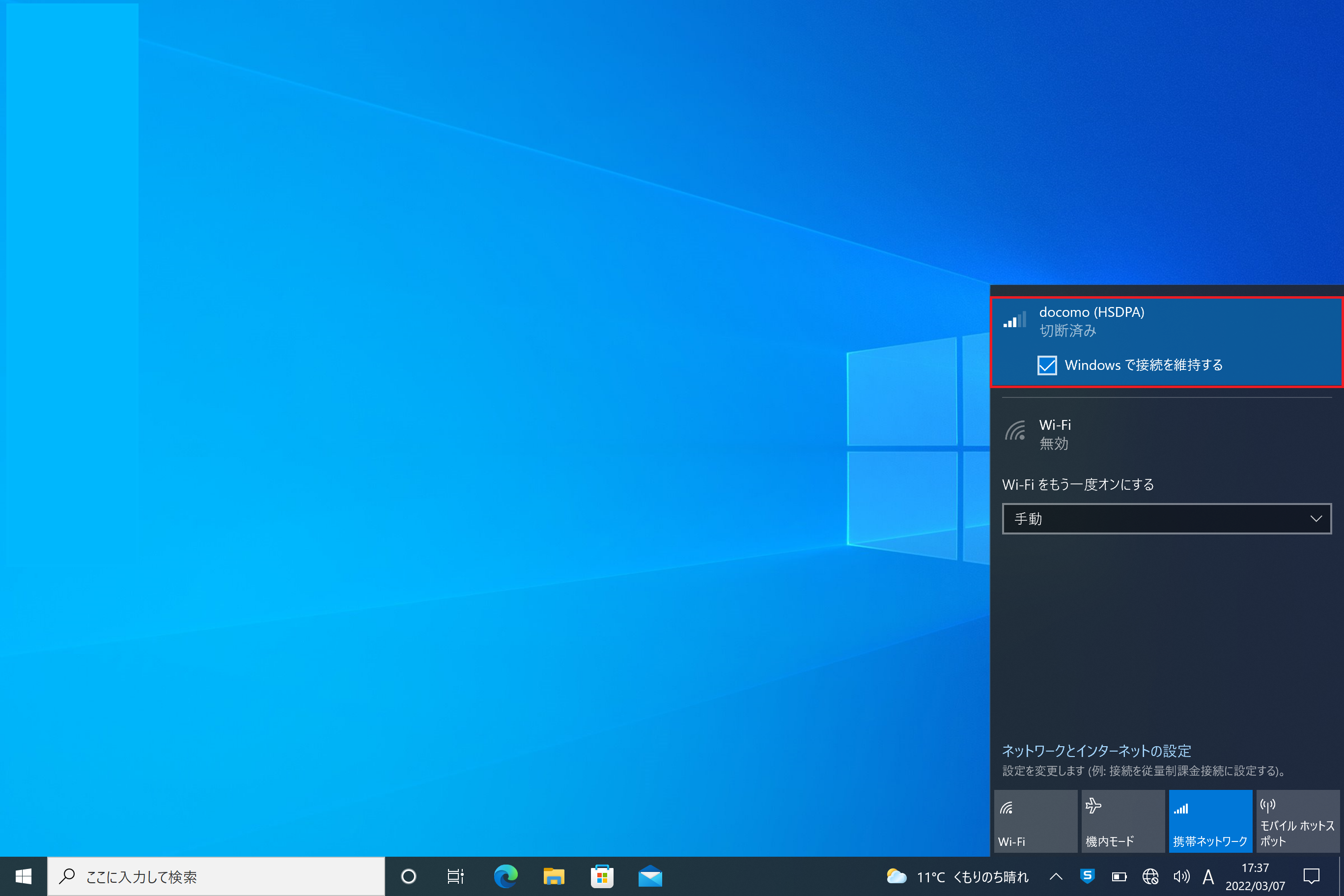Open Microsoft Store from taskbar
The width and height of the screenshot is (1344, 896).
602,876
